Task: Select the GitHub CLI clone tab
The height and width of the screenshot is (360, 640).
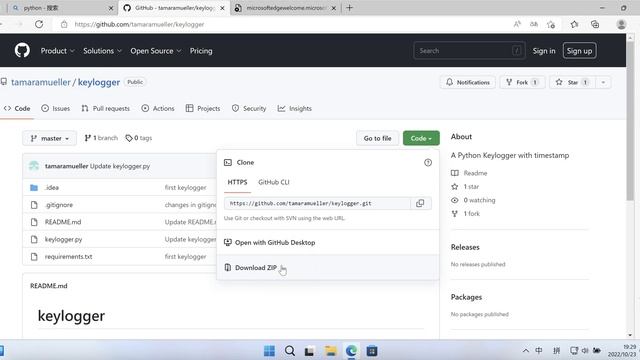Action: (x=273, y=182)
